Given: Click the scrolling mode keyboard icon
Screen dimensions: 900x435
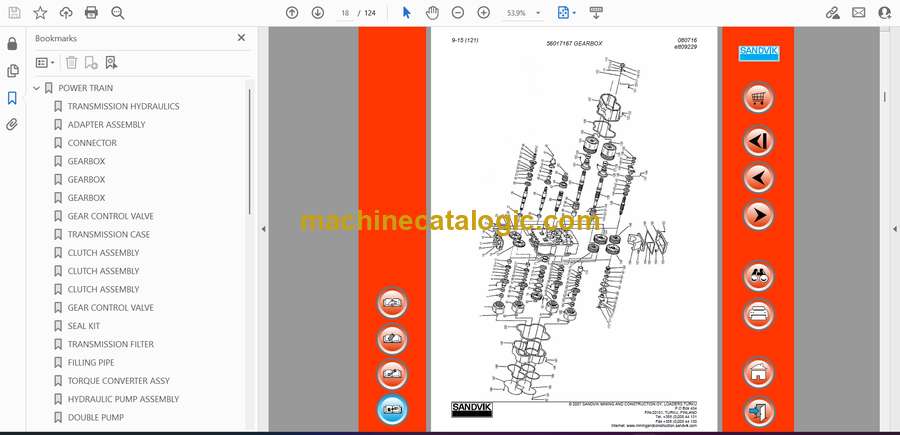Looking at the screenshot, I should 596,13.
